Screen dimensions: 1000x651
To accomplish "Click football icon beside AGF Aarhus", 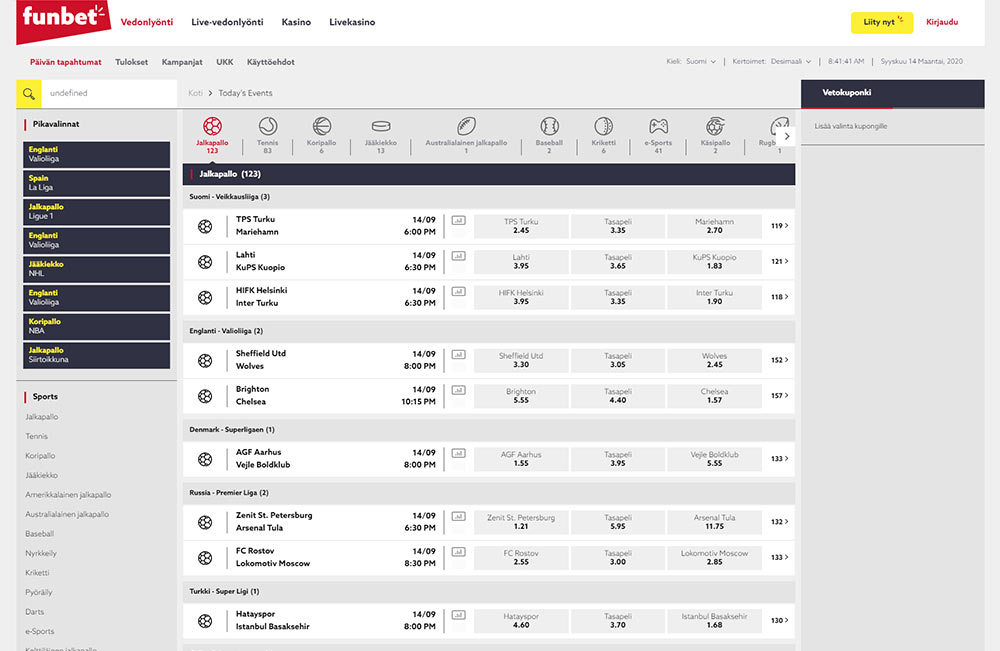I will [205, 459].
